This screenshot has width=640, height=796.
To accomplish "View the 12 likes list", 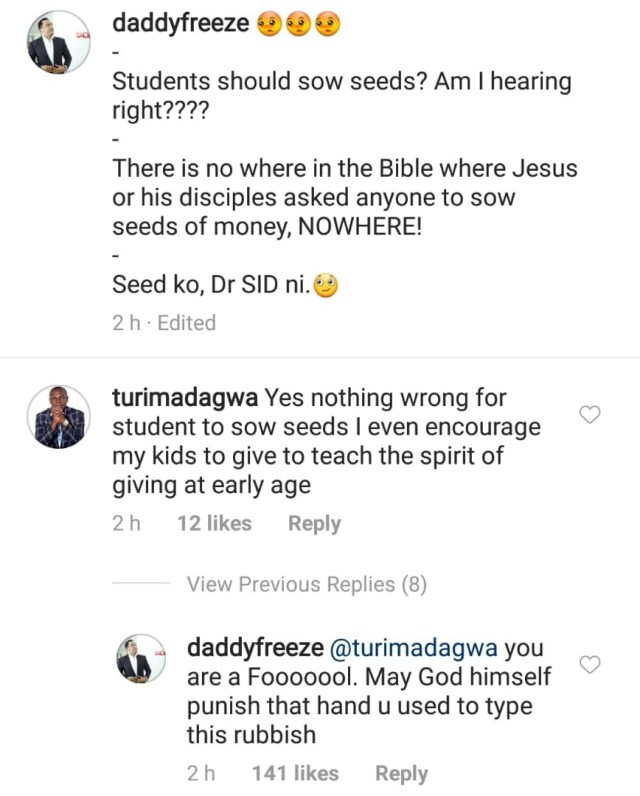I will pyautogui.click(x=214, y=523).
